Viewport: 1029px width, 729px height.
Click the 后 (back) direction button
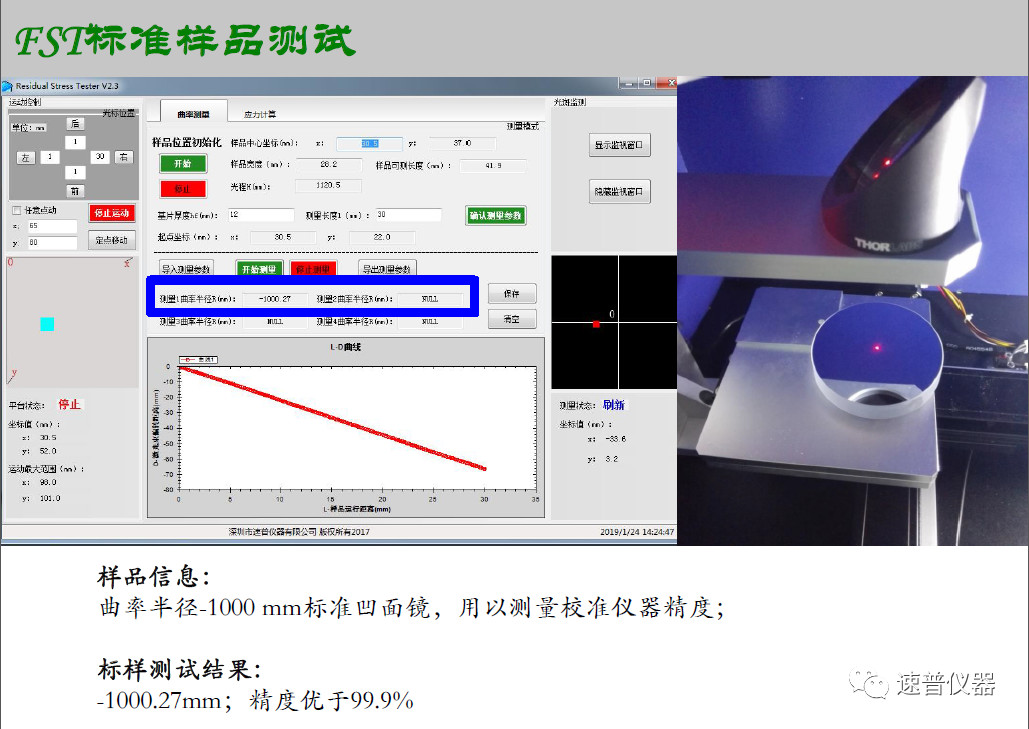point(75,124)
